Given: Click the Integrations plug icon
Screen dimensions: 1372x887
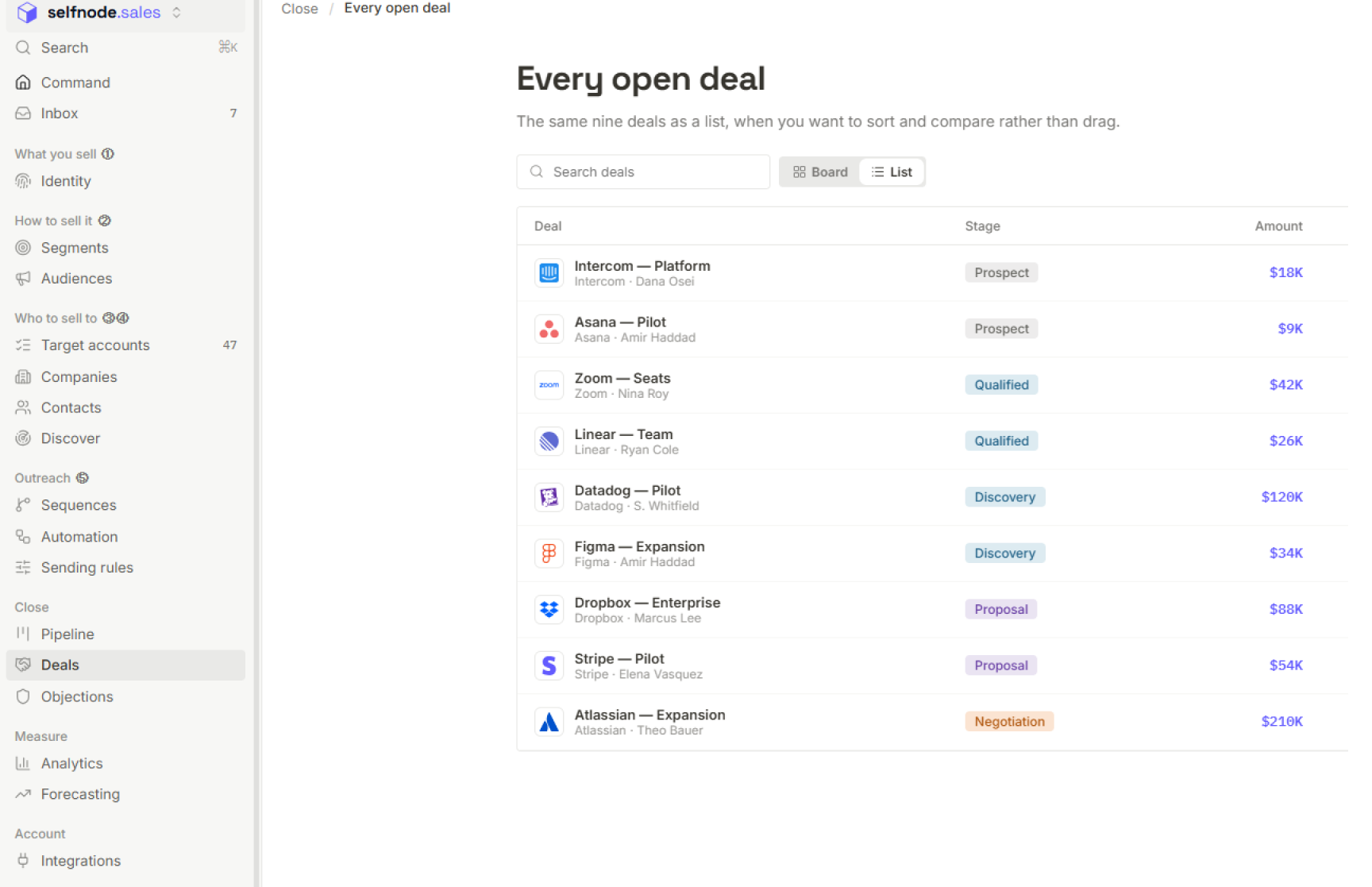Looking at the screenshot, I should [x=23, y=861].
